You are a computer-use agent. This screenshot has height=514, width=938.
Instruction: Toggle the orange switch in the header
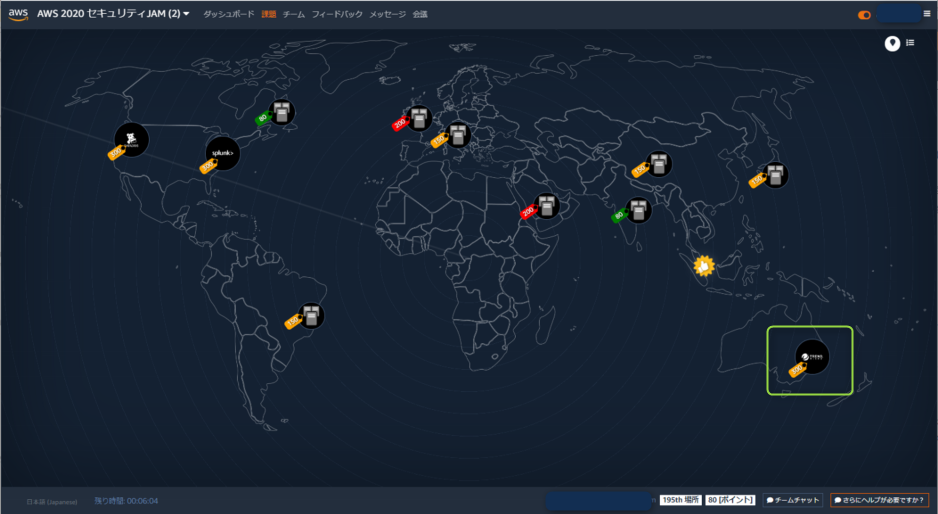[x=864, y=15]
